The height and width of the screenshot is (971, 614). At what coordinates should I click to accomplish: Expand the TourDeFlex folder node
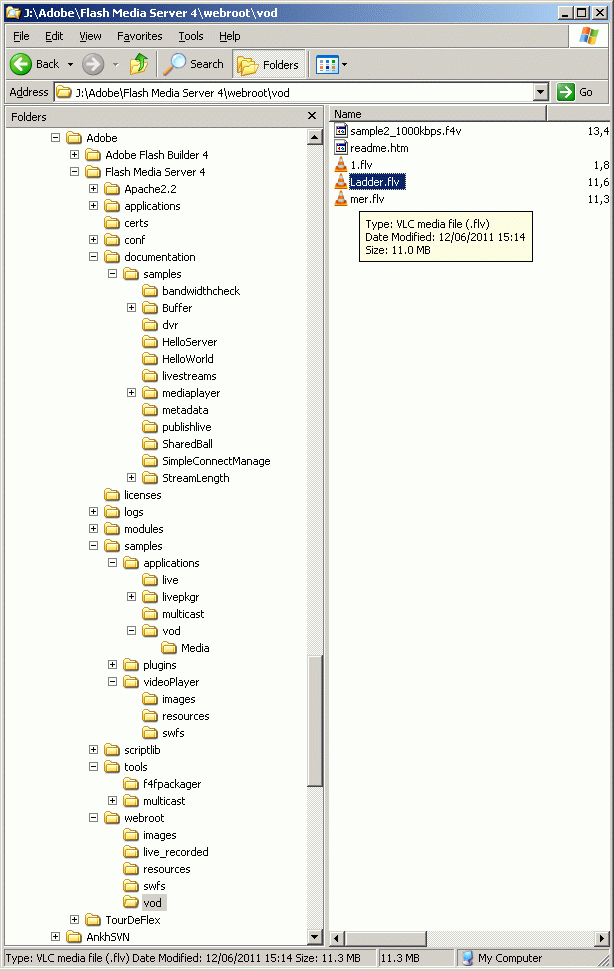[x=74, y=920]
